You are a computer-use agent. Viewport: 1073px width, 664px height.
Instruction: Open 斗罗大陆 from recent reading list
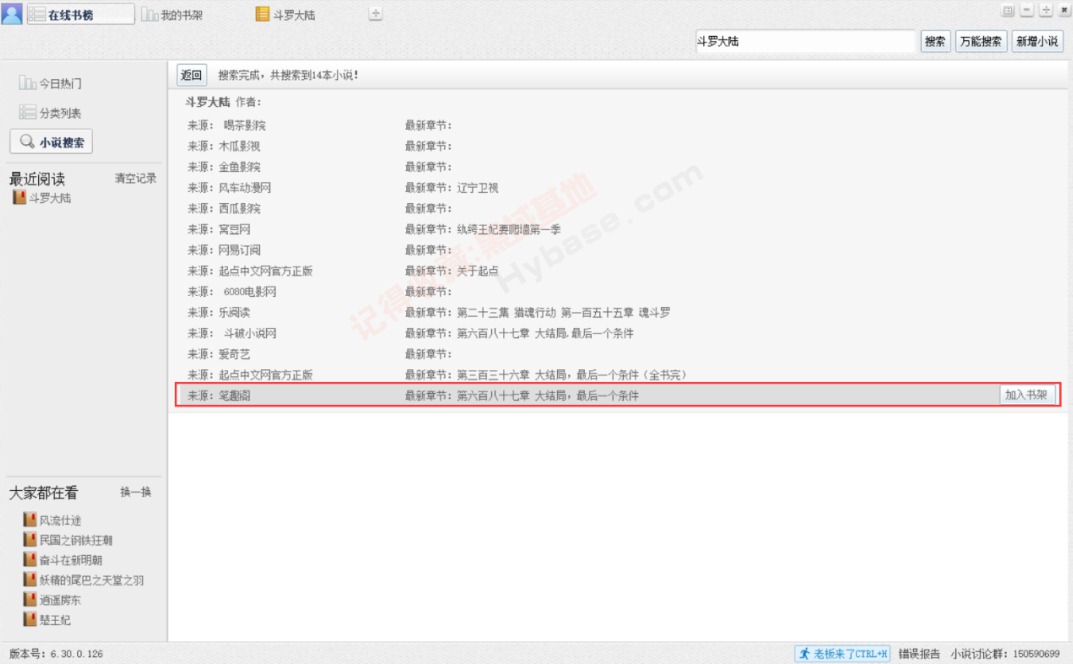click(x=42, y=198)
